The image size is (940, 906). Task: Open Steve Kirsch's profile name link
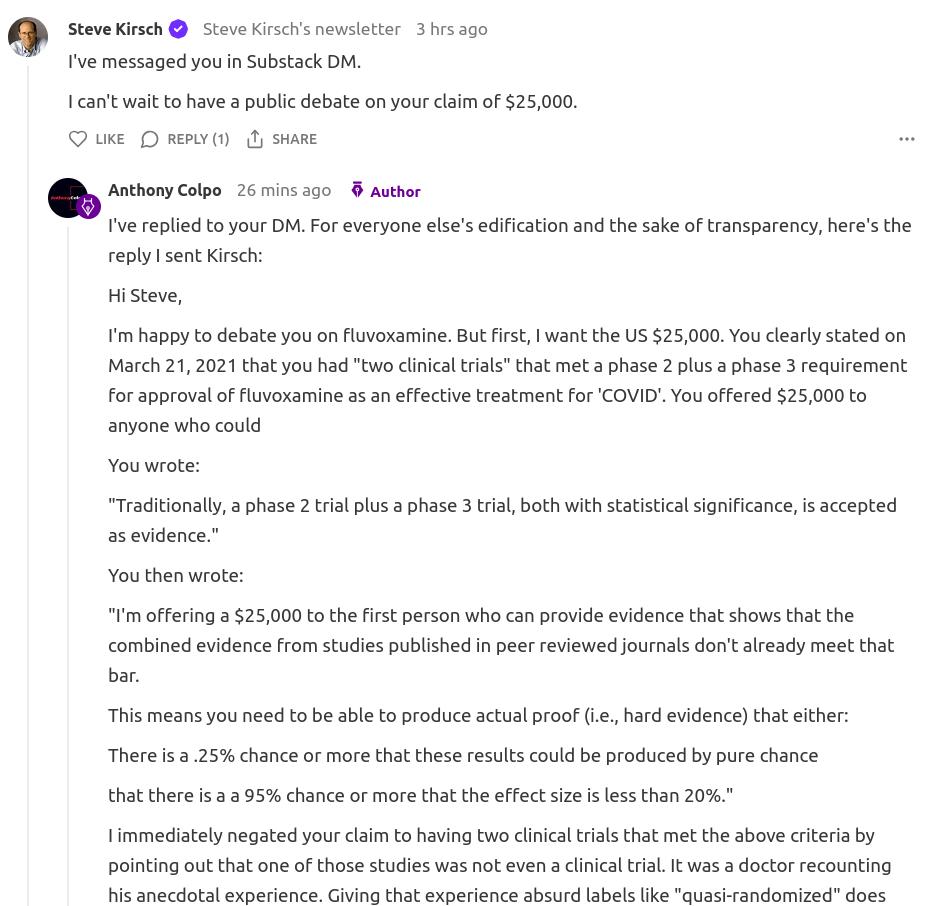tap(115, 29)
